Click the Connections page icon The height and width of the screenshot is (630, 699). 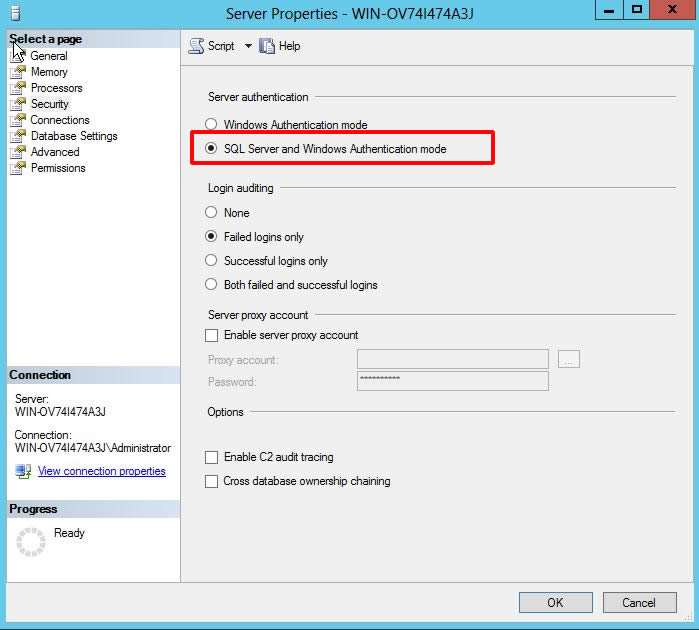(18, 120)
